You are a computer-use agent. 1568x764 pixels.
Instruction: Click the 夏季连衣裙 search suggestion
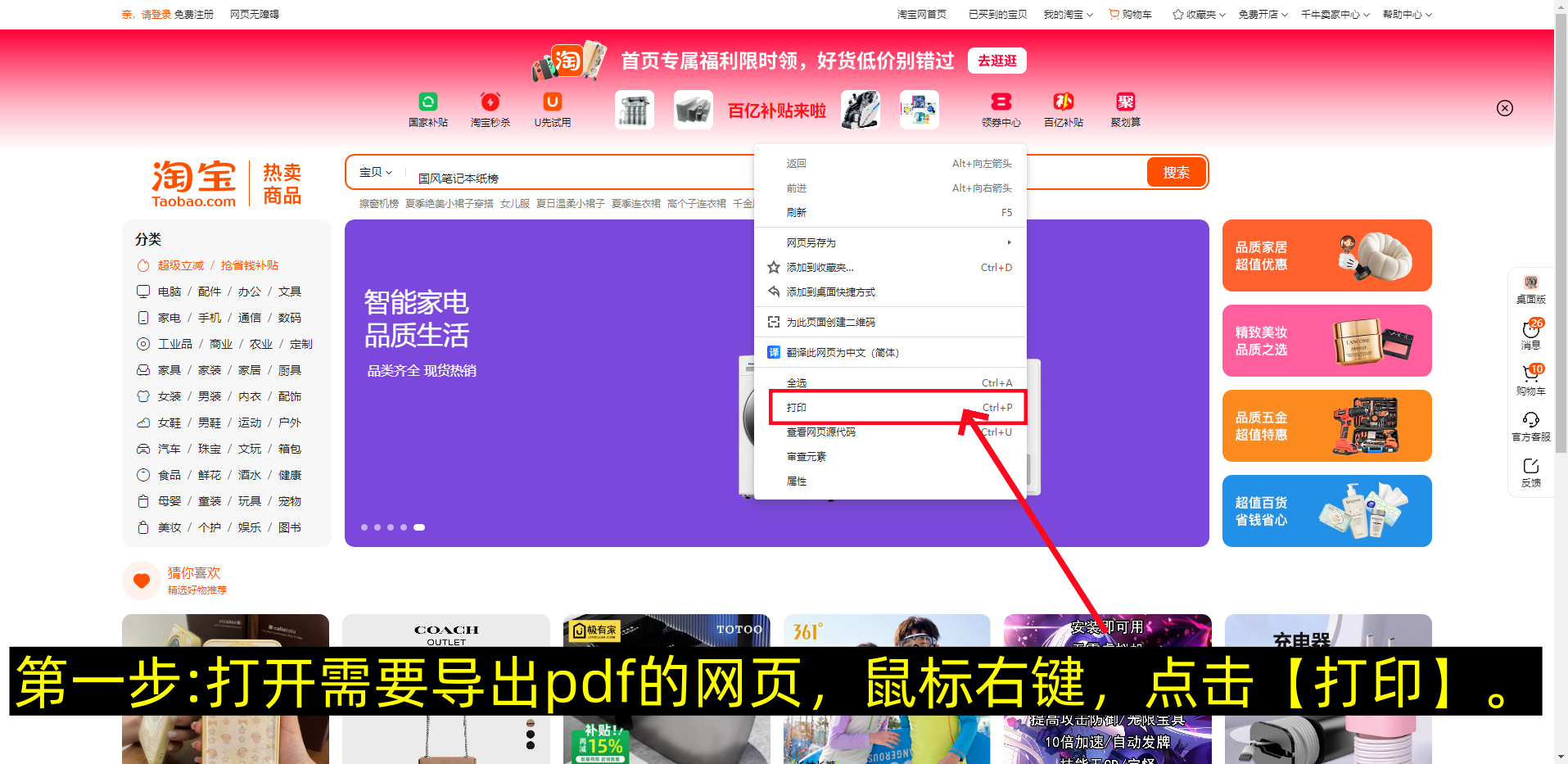[636, 204]
